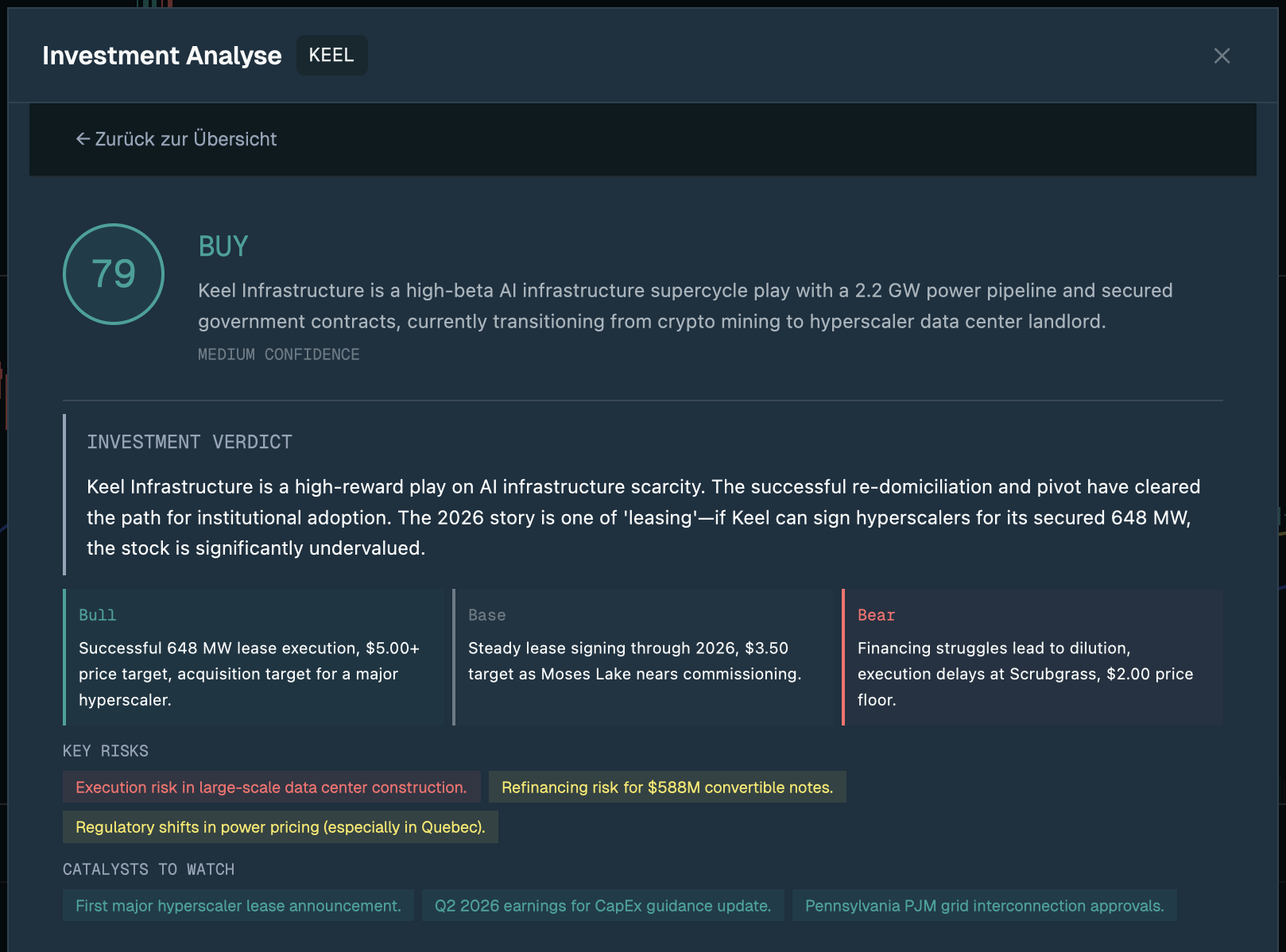
Task: Close the Investment Analyse dialog
Action: (x=1222, y=56)
